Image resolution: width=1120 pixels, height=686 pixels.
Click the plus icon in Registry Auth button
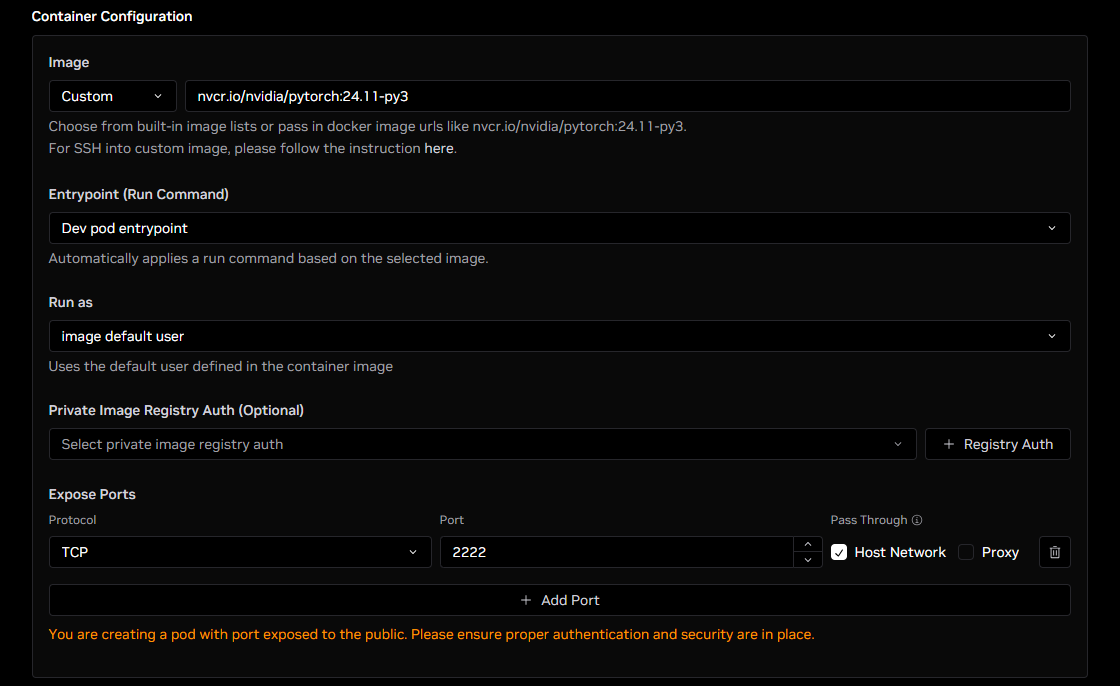coord(950,443)
